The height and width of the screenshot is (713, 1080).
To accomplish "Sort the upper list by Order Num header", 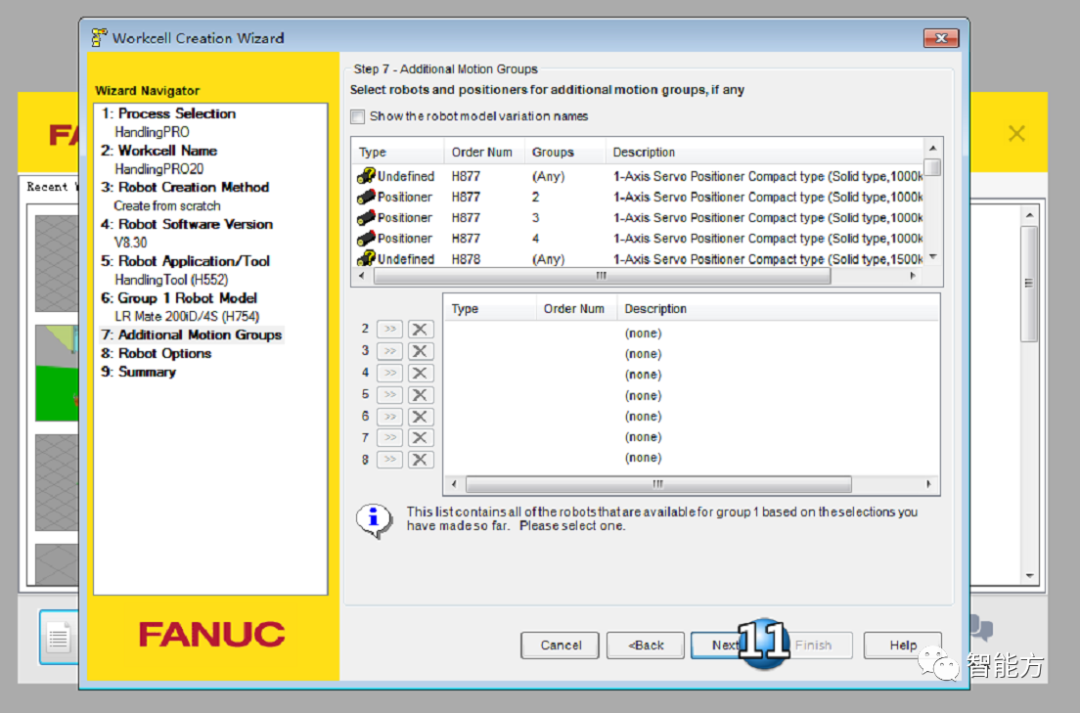I will [484, 152].
